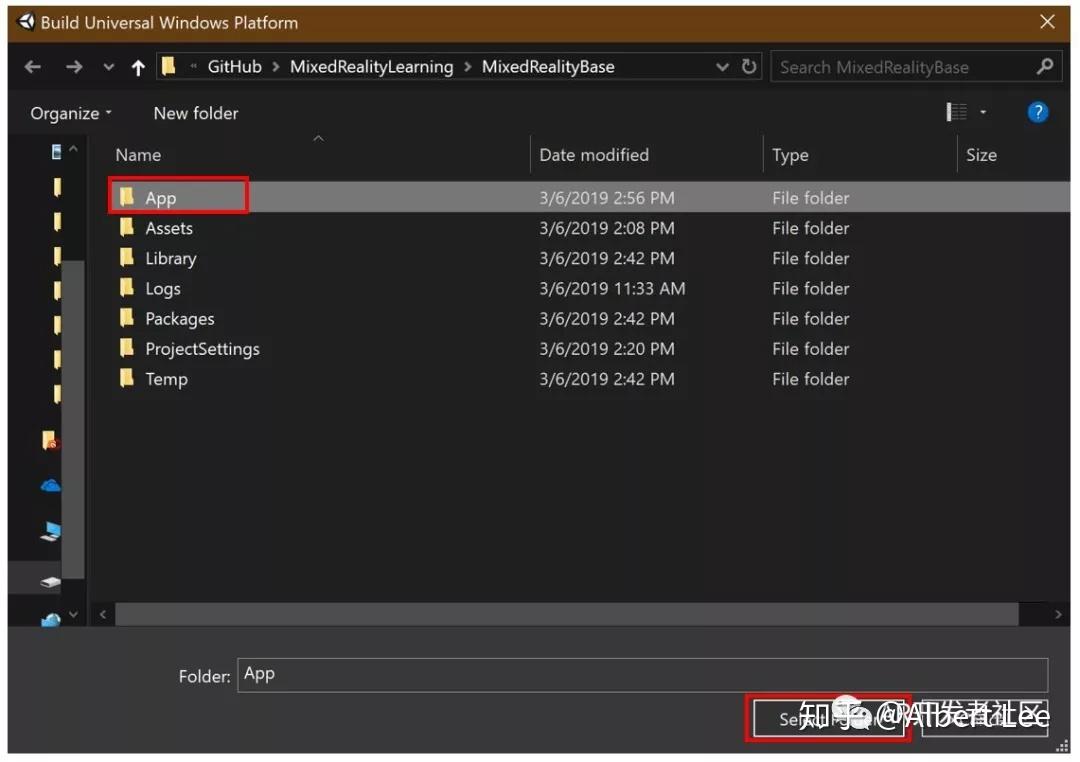1080x762 pixels.
Task: Click the Library folder icon
Action: click(127, 258)
